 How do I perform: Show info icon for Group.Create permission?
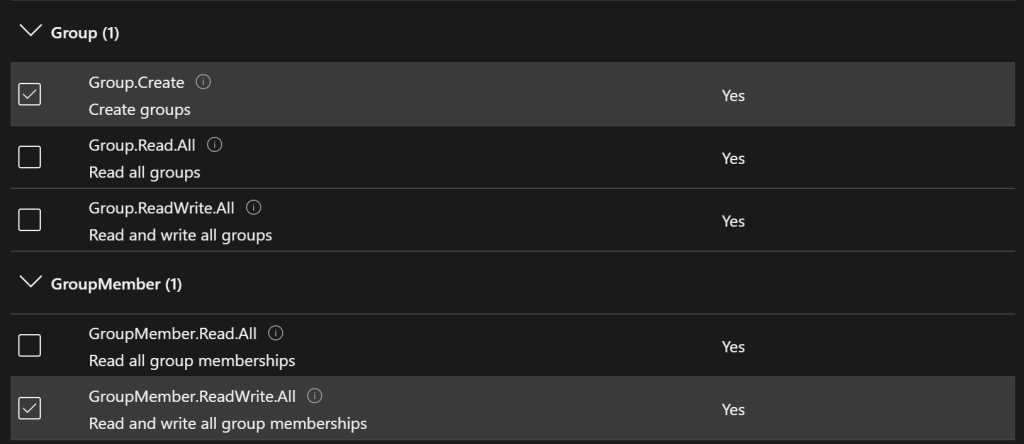click(x=204, y=82)
